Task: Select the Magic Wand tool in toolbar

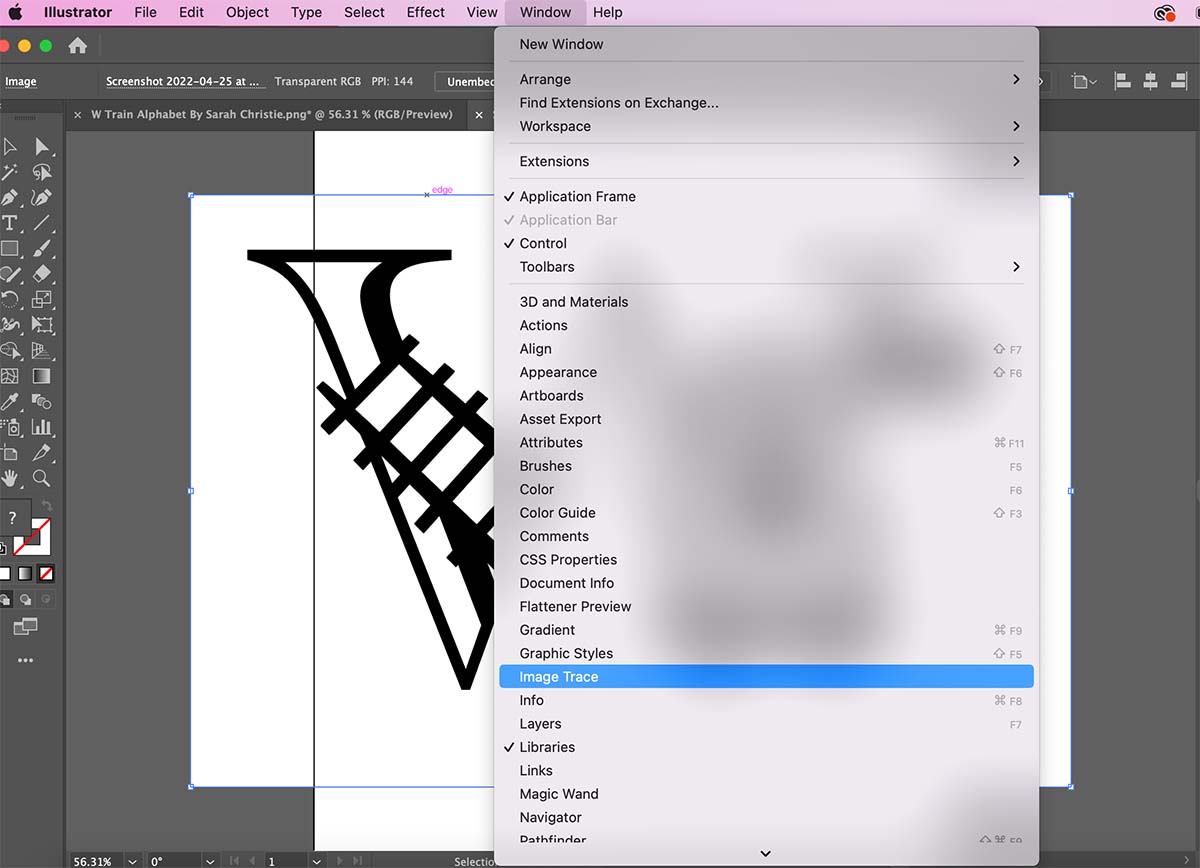Action: [x=10, y=173]
